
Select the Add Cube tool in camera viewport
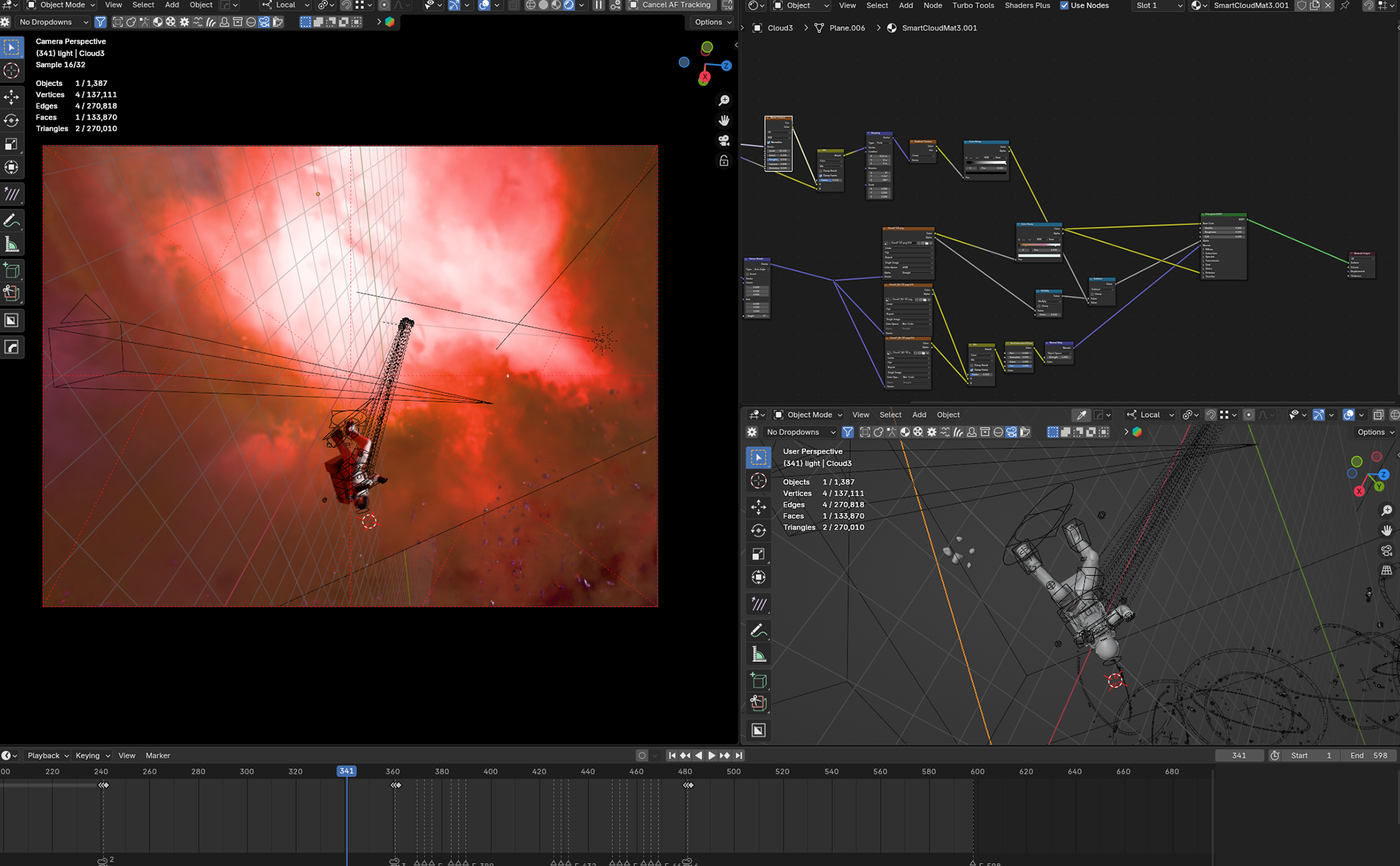(x=12, y=270)
